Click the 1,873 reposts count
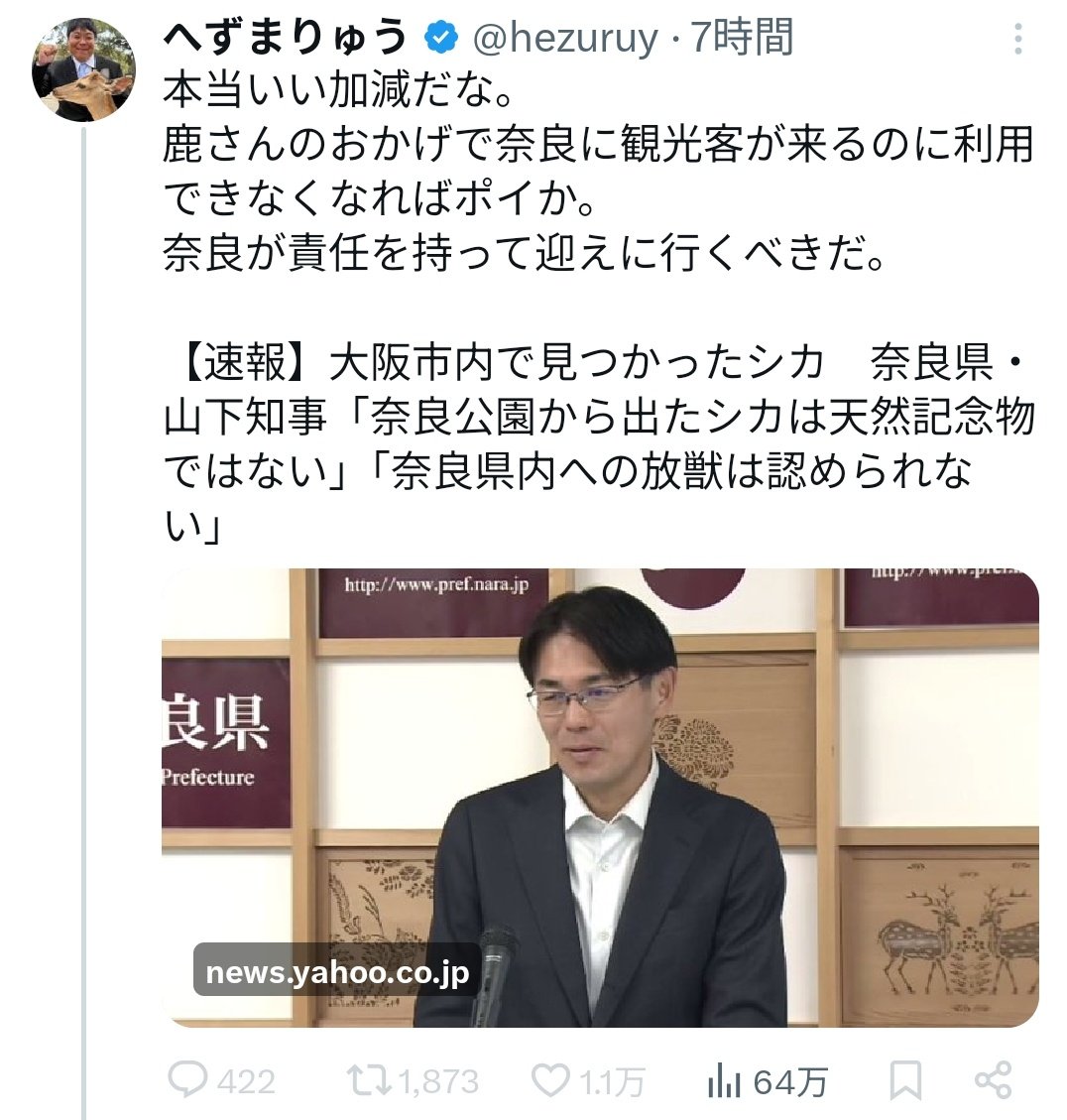The height and width of the screenshot is (1120, 1067). click(x=439, y=1082)
